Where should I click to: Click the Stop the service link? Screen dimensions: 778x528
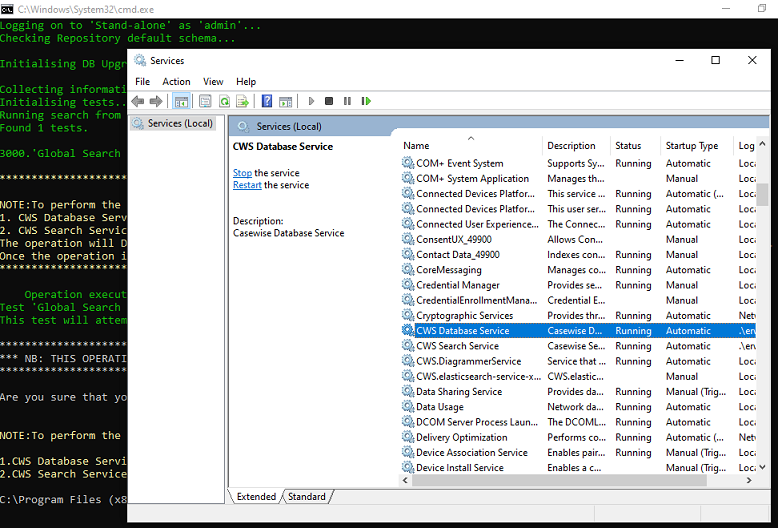coord(242,173)
